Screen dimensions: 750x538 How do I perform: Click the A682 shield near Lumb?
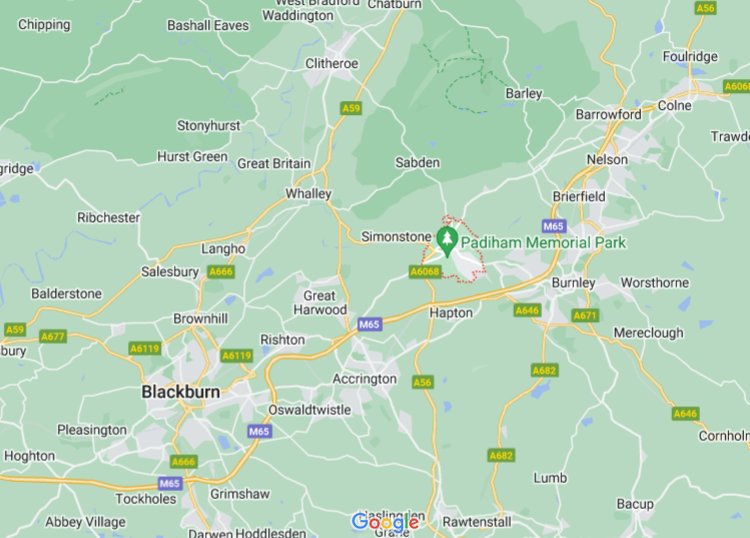click(501, 456)
